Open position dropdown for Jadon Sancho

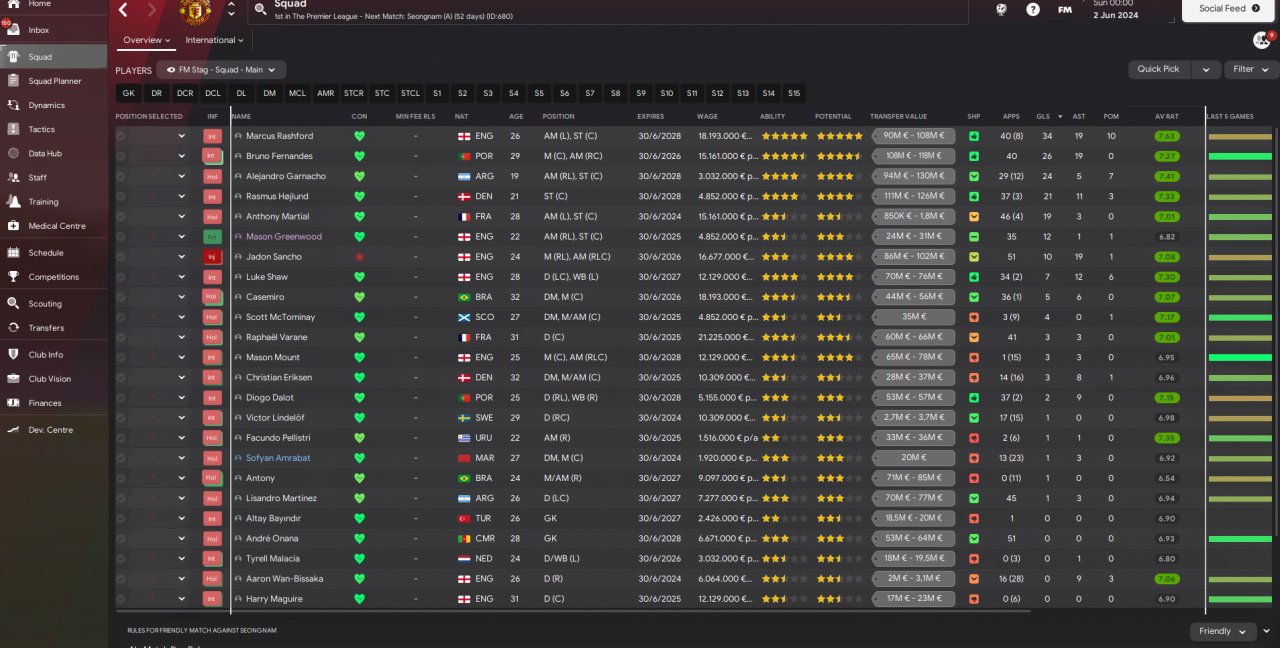pyautogui.click(x=182, y=257)
